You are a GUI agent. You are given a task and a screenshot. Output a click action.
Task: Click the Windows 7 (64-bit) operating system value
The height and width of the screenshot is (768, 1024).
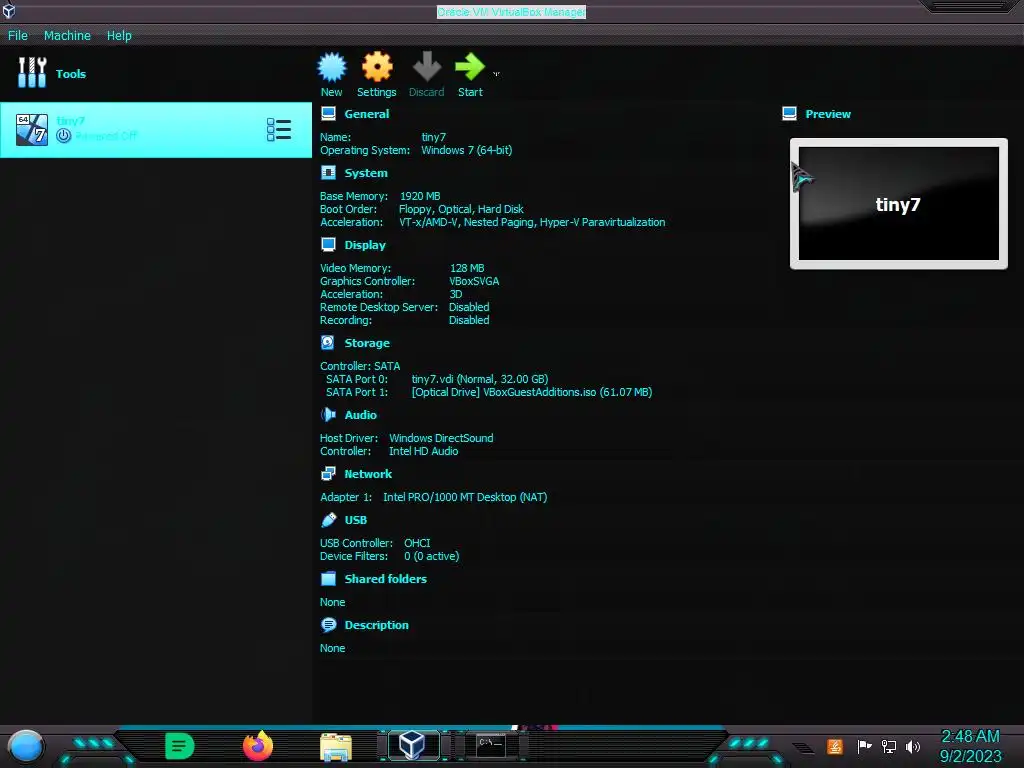[466, 150]
